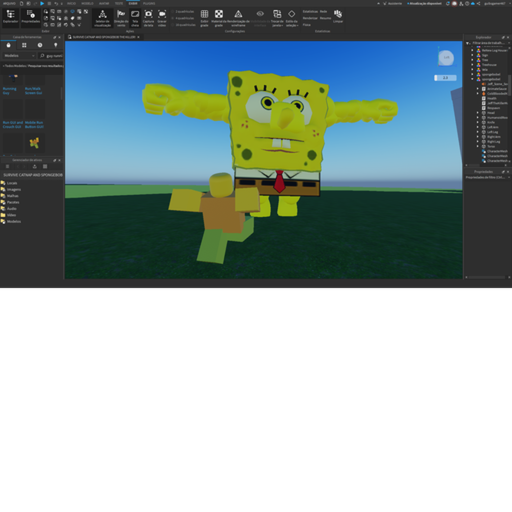Toggle Exibir grade grid icon
This screenshot has height=512, width=512.
[204, 18]
